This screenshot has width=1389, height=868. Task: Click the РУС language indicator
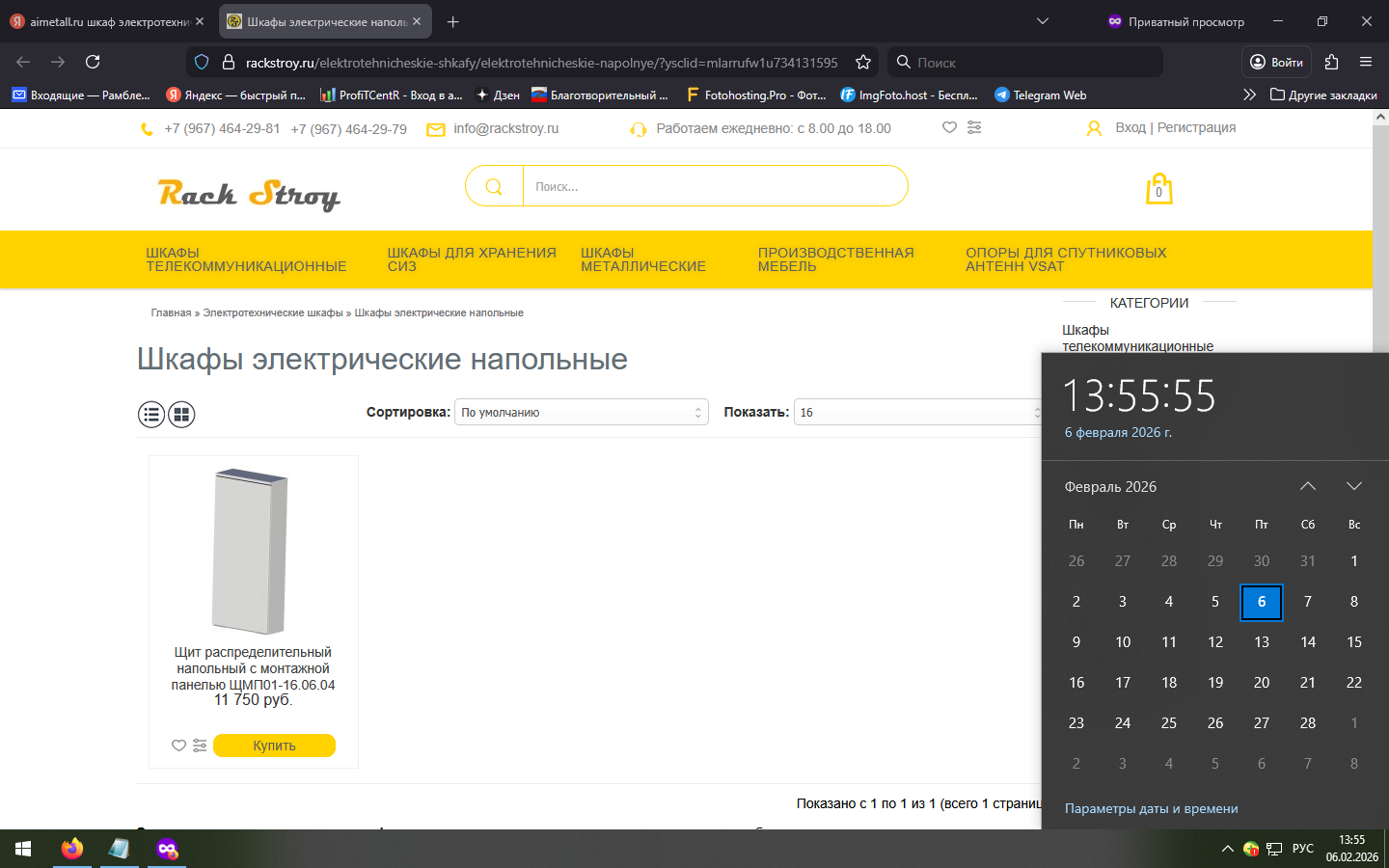1303,849
